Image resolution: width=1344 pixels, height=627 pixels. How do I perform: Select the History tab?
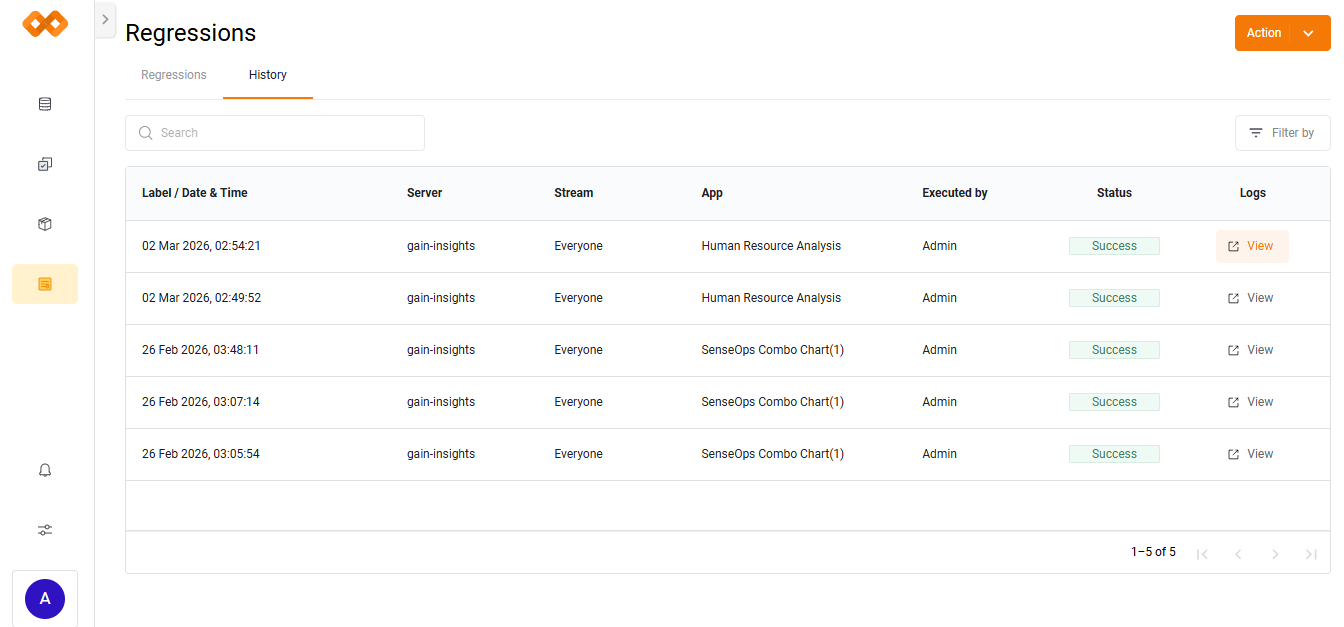[268, 75]
